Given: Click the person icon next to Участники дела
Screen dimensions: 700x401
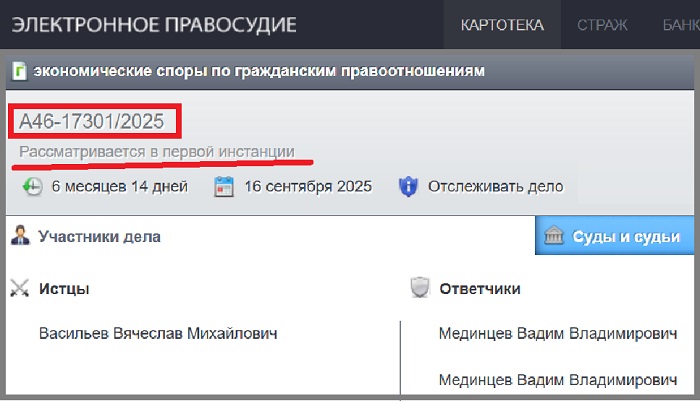Looking at the screenshot, I should [x=19, y=237].
